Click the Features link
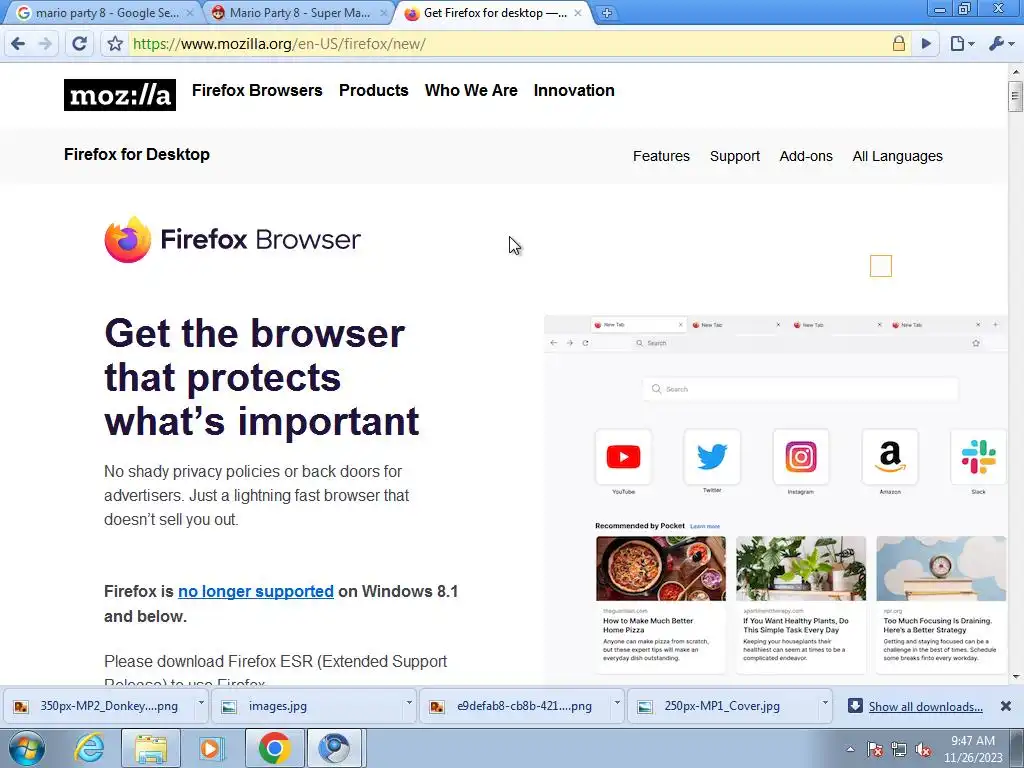1024x768 pixels. click(661, 156)
